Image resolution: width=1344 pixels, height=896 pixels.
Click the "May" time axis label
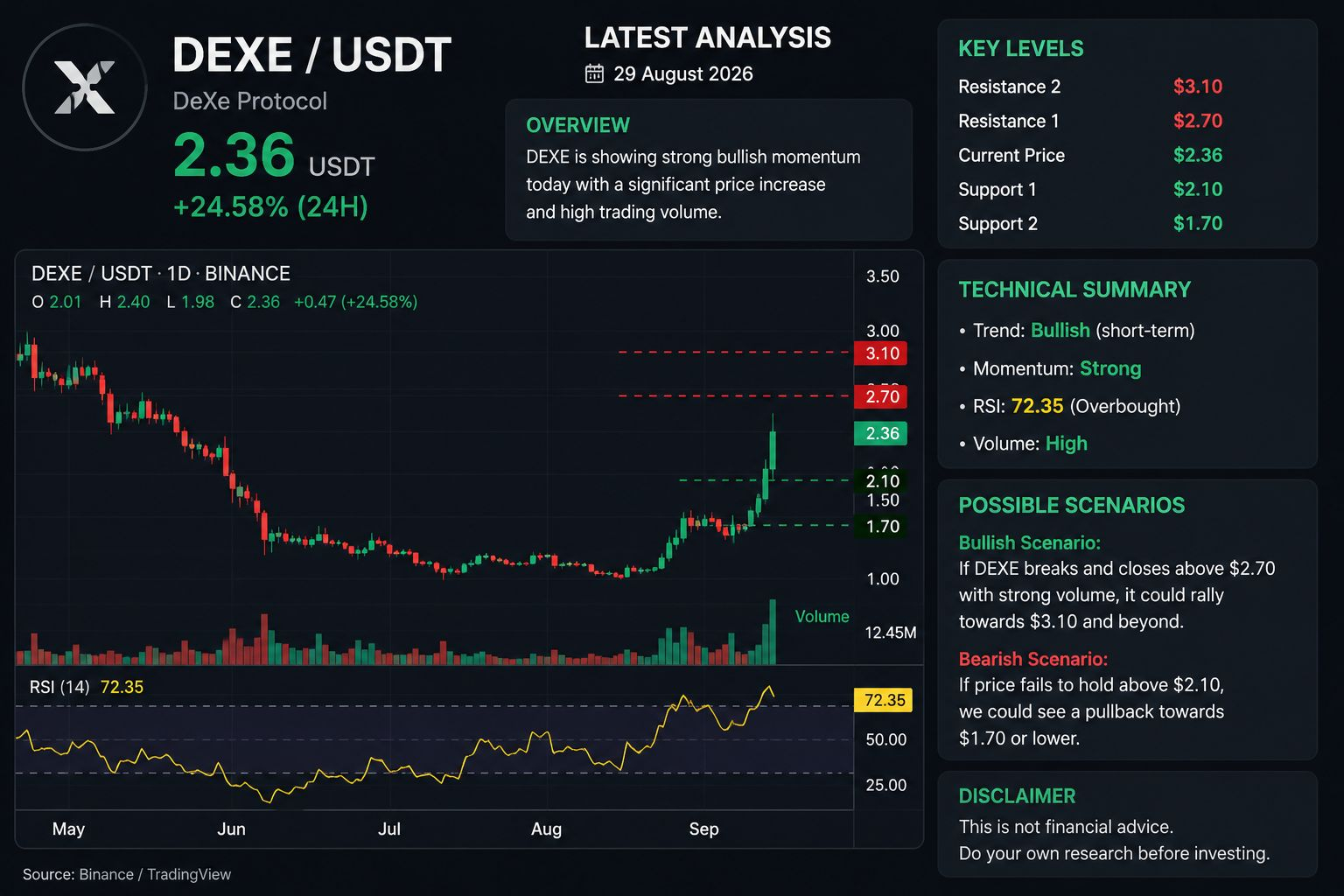(68, 829)
